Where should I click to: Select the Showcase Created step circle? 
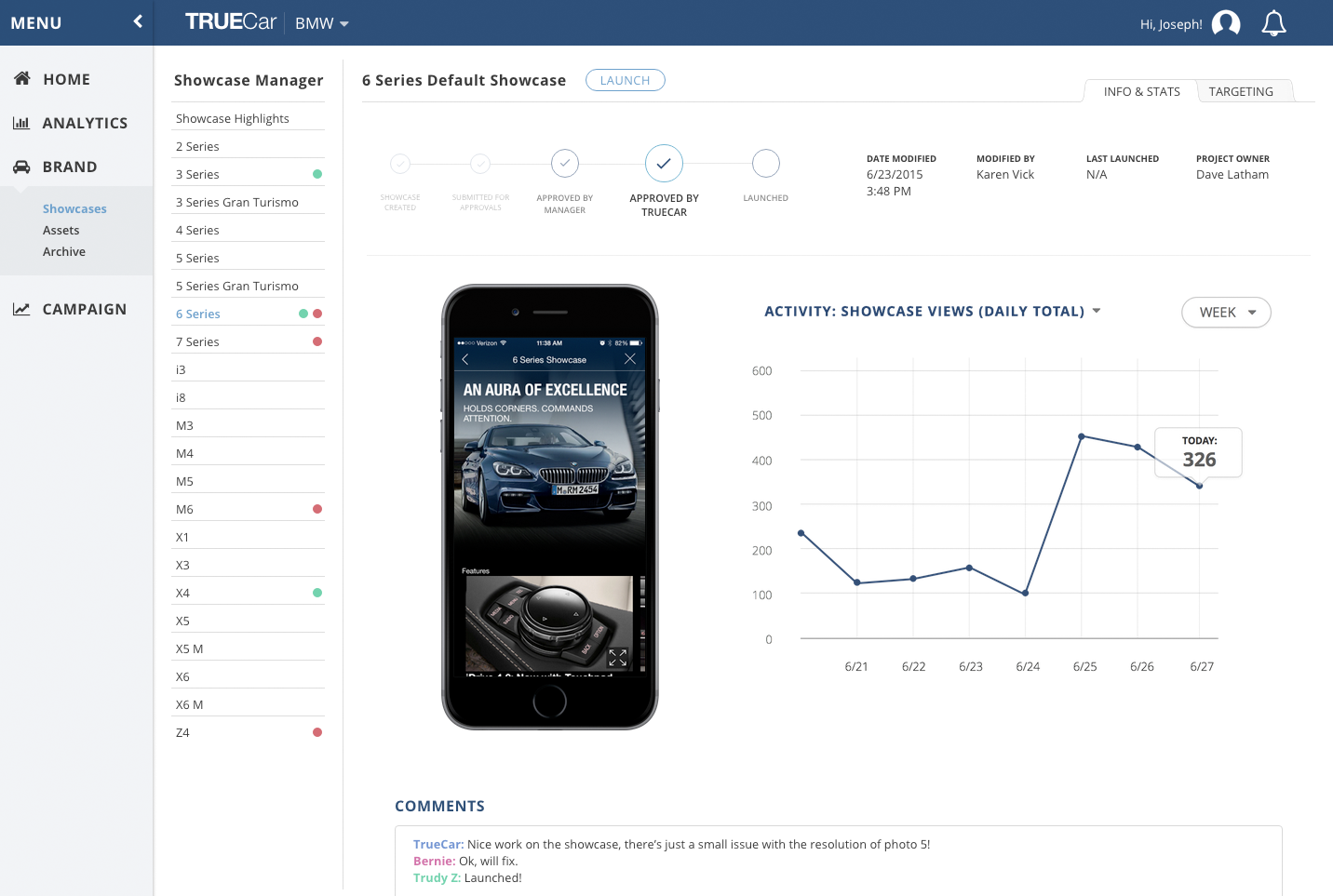point(400,164)
